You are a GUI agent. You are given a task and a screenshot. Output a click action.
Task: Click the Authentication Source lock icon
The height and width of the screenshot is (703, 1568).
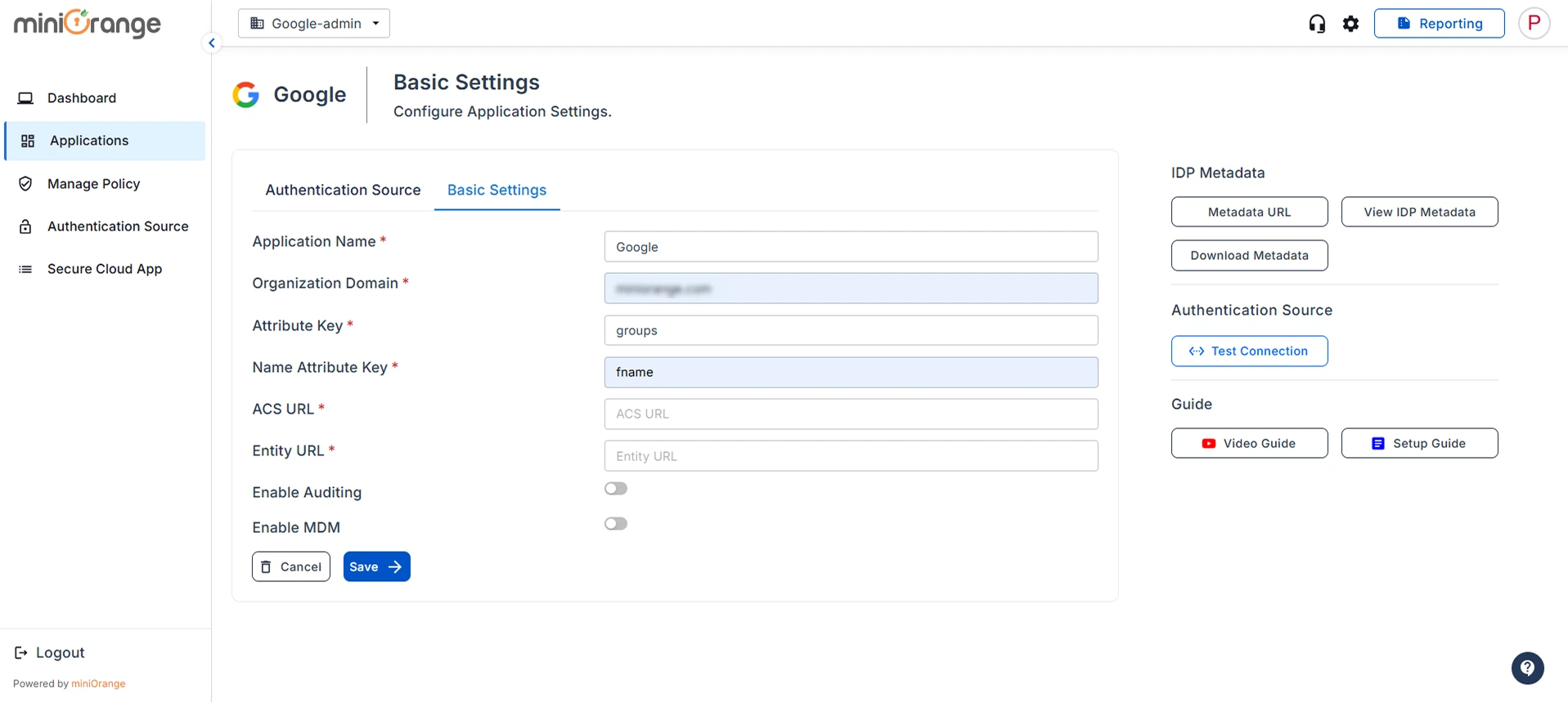click(x=25, y=226)
